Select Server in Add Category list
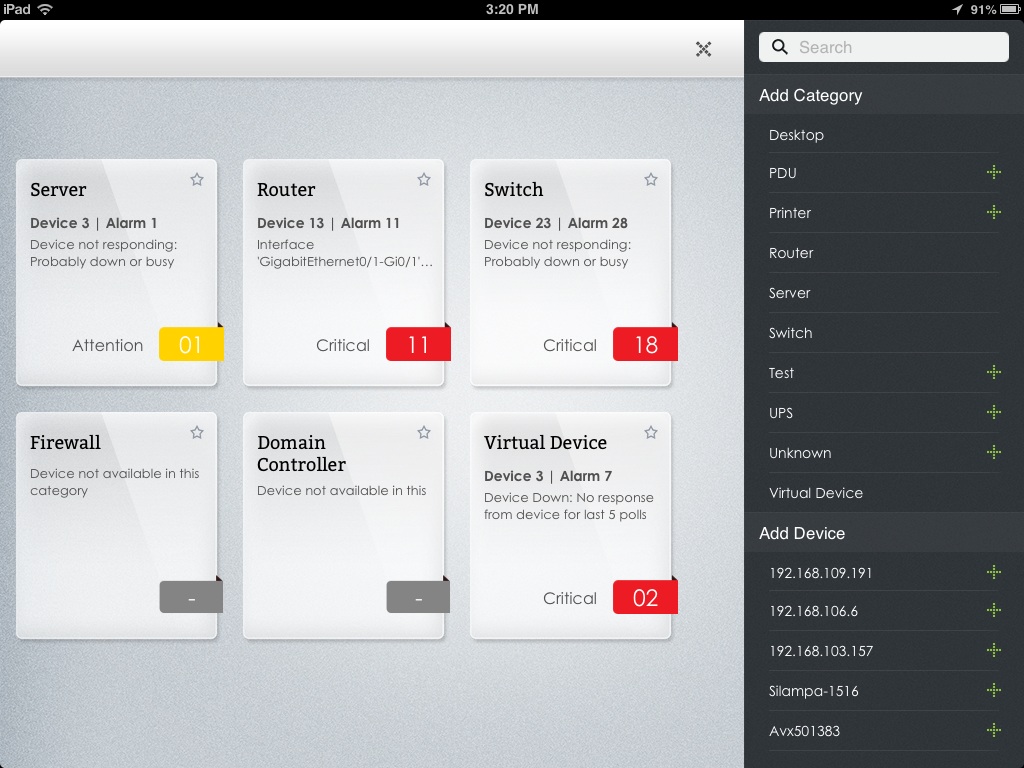Viewport: 1024px width, 768px height. coord(884,293)
